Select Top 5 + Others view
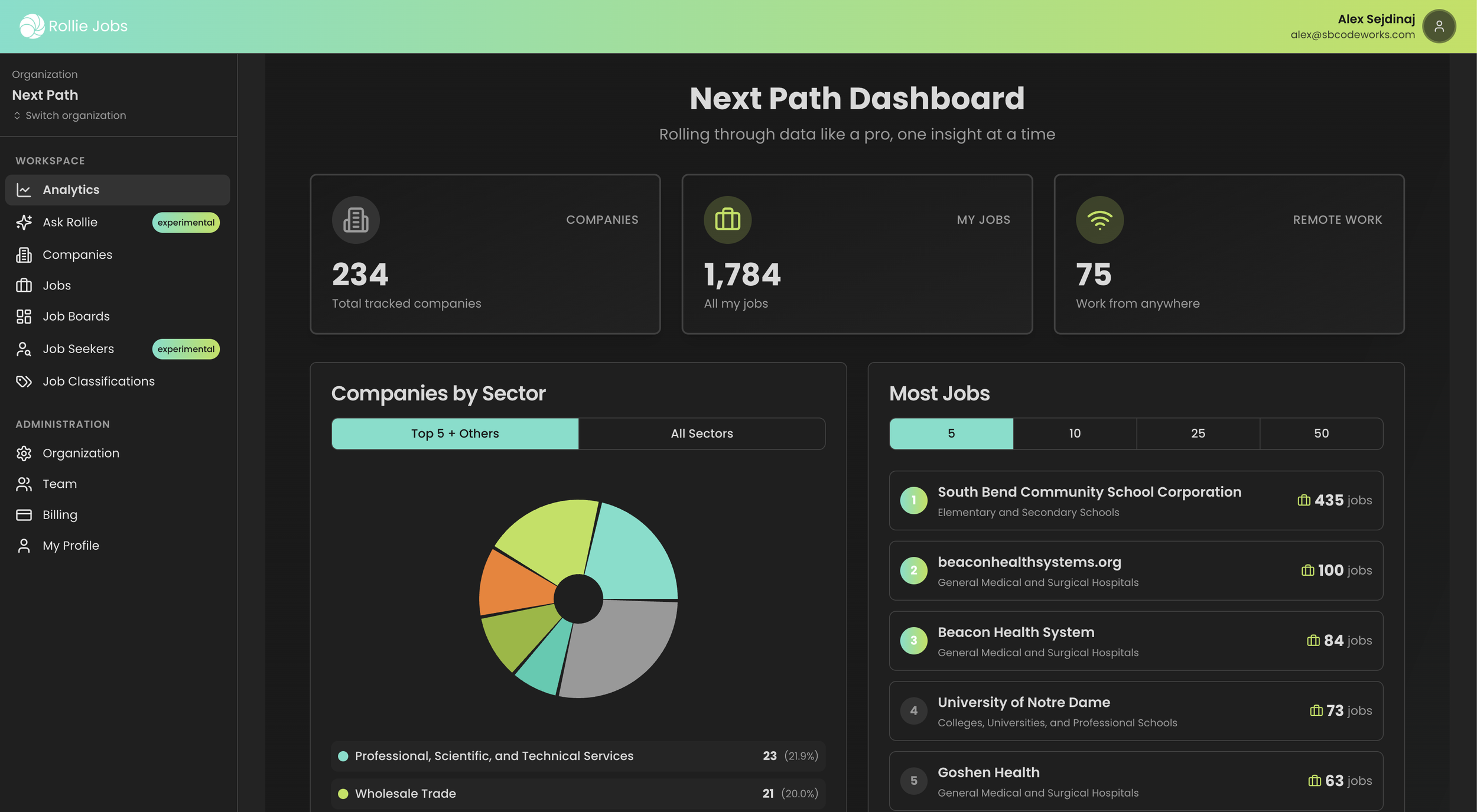 click(x=455, y=433)
